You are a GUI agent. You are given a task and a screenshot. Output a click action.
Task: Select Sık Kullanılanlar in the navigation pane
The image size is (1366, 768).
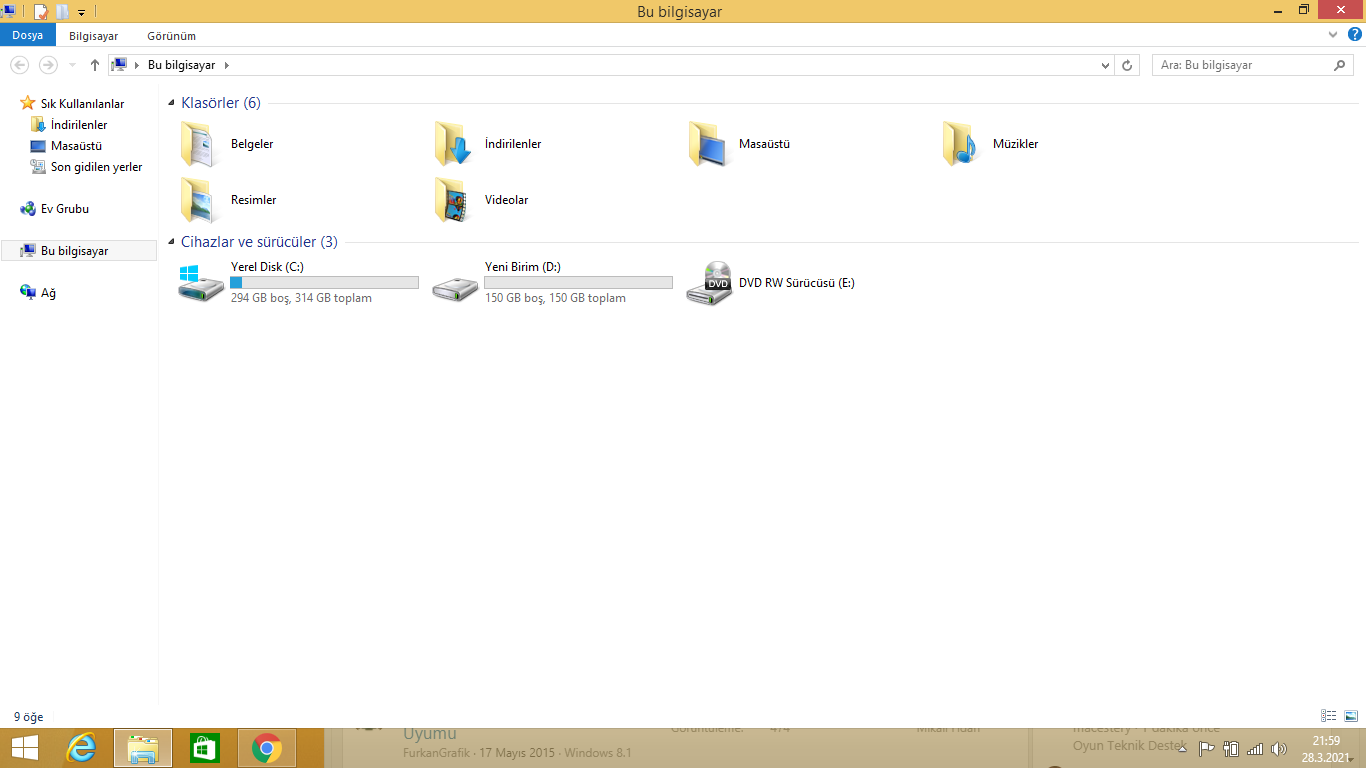coord(82,104)
